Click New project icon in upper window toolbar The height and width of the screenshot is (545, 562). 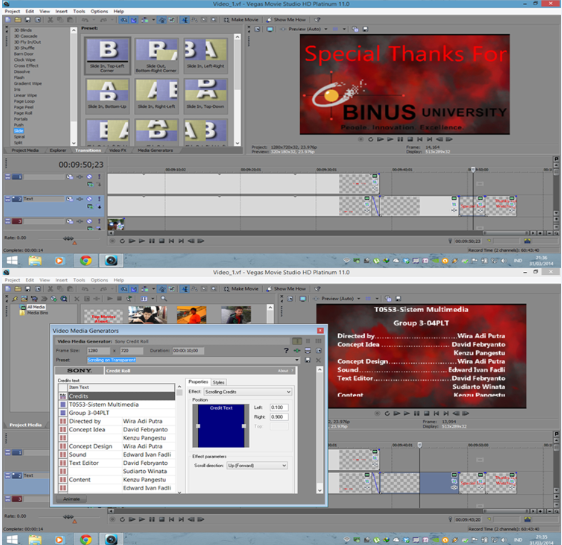click(x=8, y=20)
